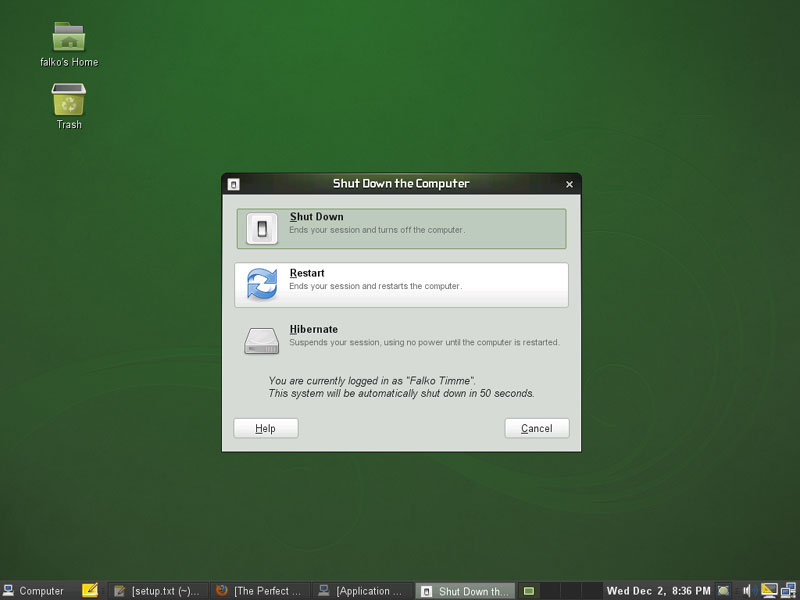The width and height of the screenshot is (800, 600).
Task: Click the blue Restart arrows icon
Action: [x=261, y=285]
